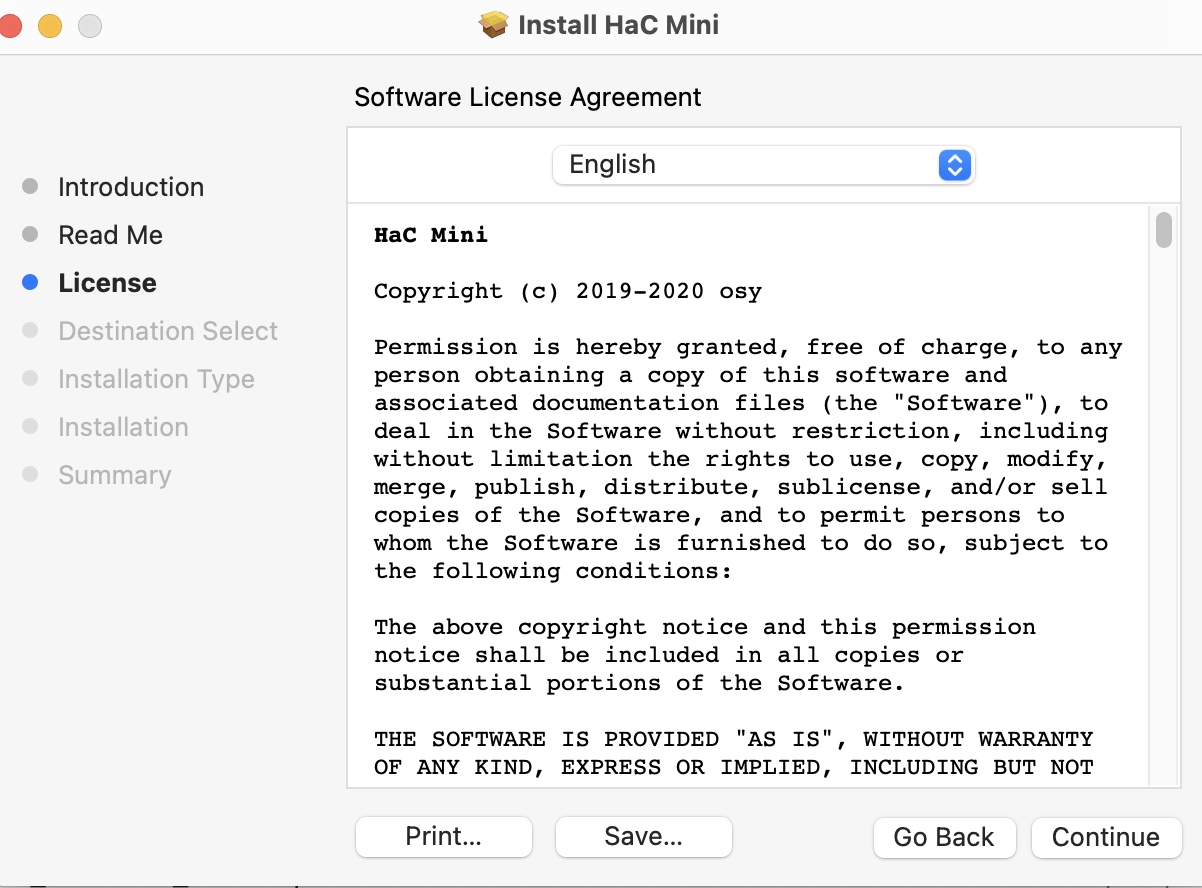The height and width of the screenshot is (888, 1202).
Task: Save the license text via Save...
Action: pyautogui.click(x=643, y=837)
